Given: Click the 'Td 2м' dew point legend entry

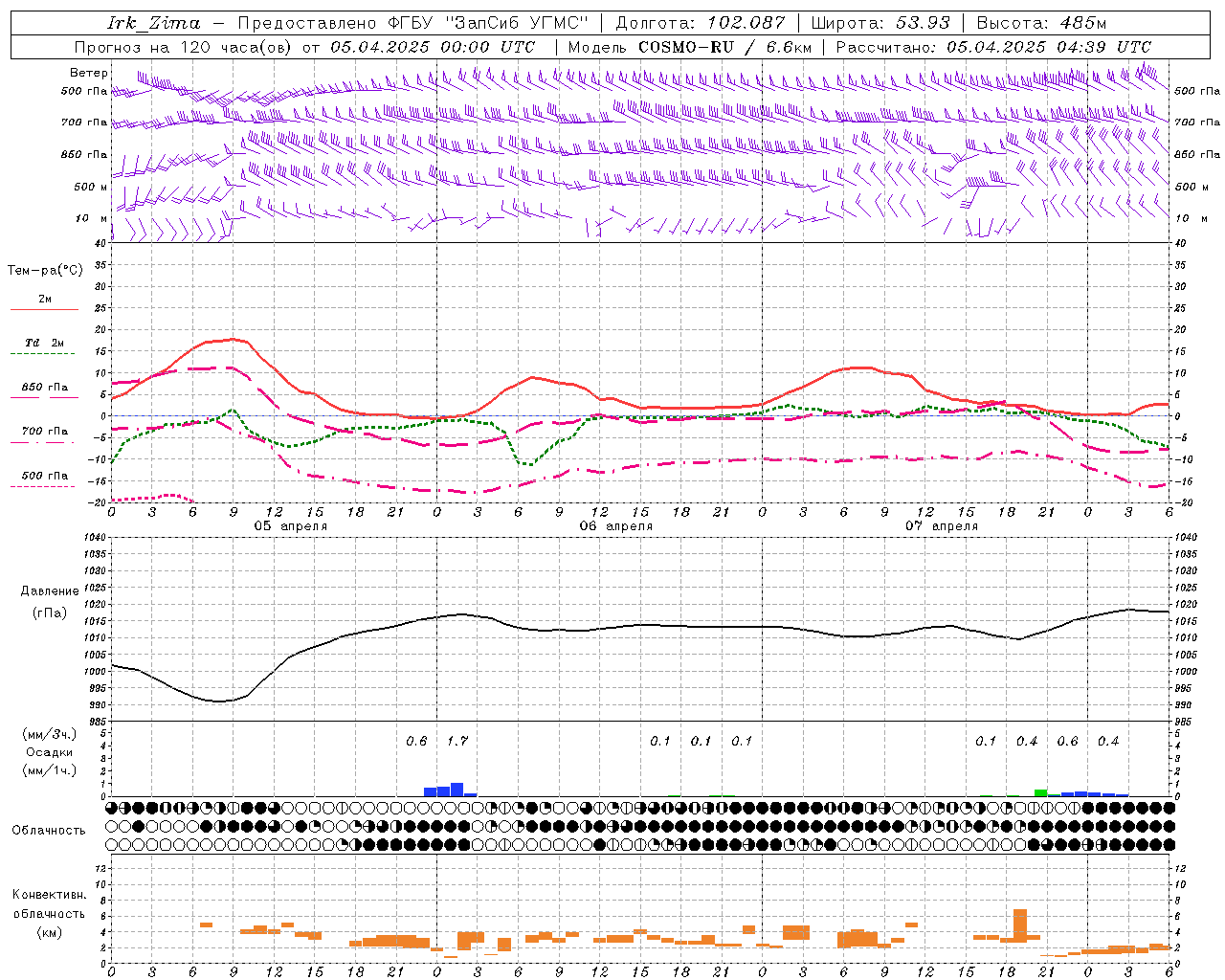Looking at the screenshot, I should click(x=45, y=343).
